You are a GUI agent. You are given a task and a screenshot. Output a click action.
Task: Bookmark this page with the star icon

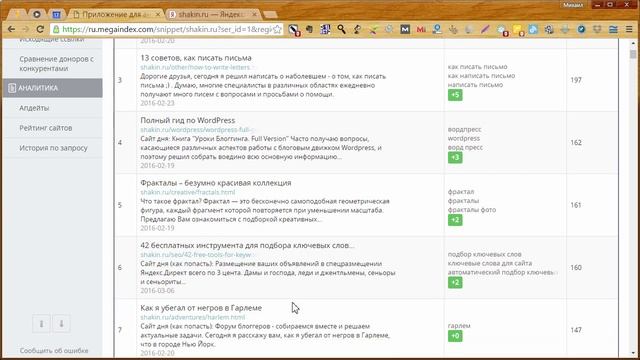pos(277,29)
